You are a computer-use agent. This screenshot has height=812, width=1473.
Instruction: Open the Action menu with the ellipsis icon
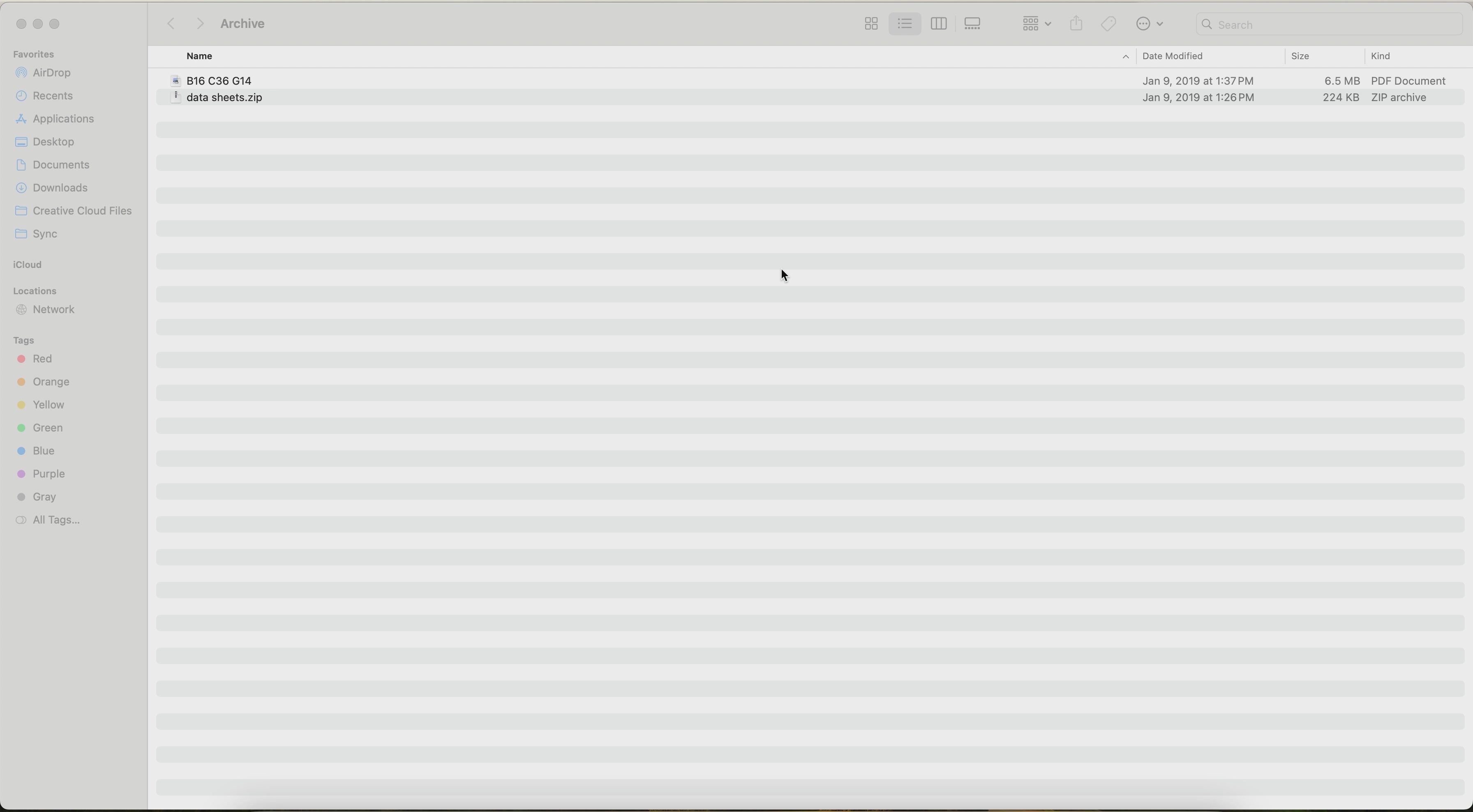pyautogui.click(x=1150, y=24)
